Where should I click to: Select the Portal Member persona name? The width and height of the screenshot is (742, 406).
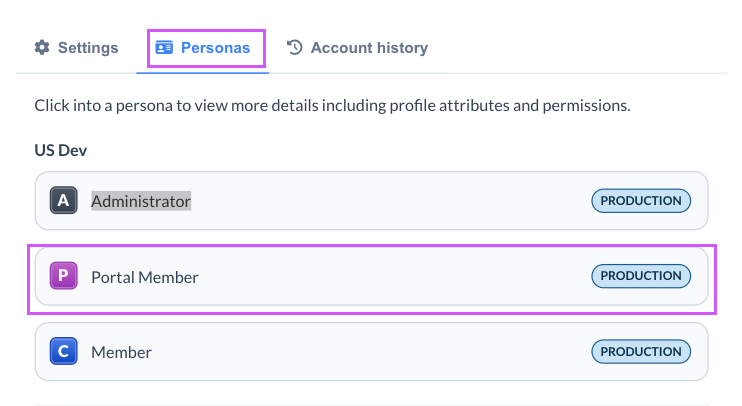tap(145, 277)
